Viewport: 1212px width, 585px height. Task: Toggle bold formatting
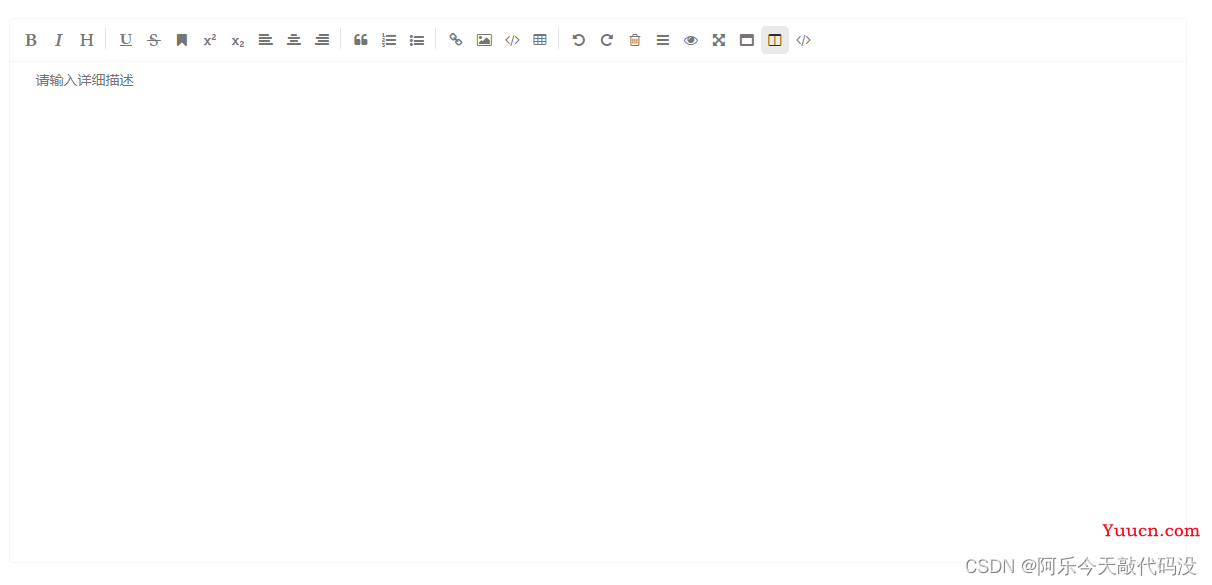pos(31,40)
